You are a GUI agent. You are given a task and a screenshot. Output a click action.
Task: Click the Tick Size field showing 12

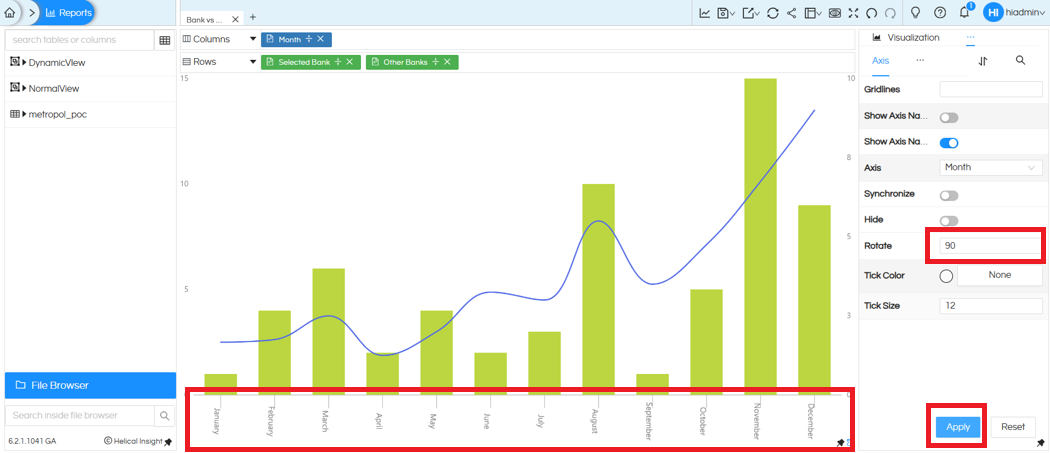(x=991, y=306)
